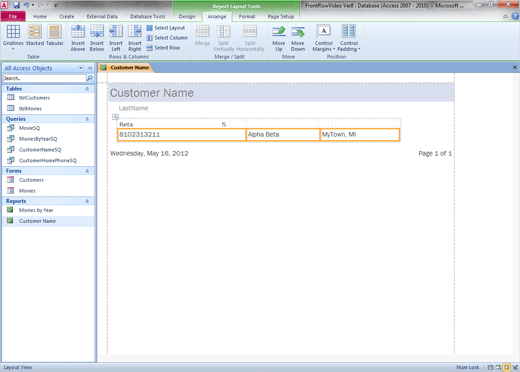Click the search magnifier icon
This screenshot has height=372, width=520.
coord(90,78)
